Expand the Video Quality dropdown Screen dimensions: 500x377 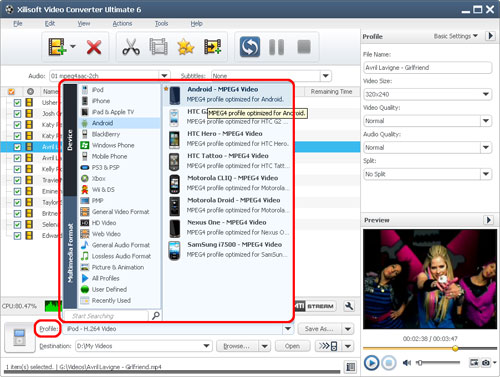(486, 121)
